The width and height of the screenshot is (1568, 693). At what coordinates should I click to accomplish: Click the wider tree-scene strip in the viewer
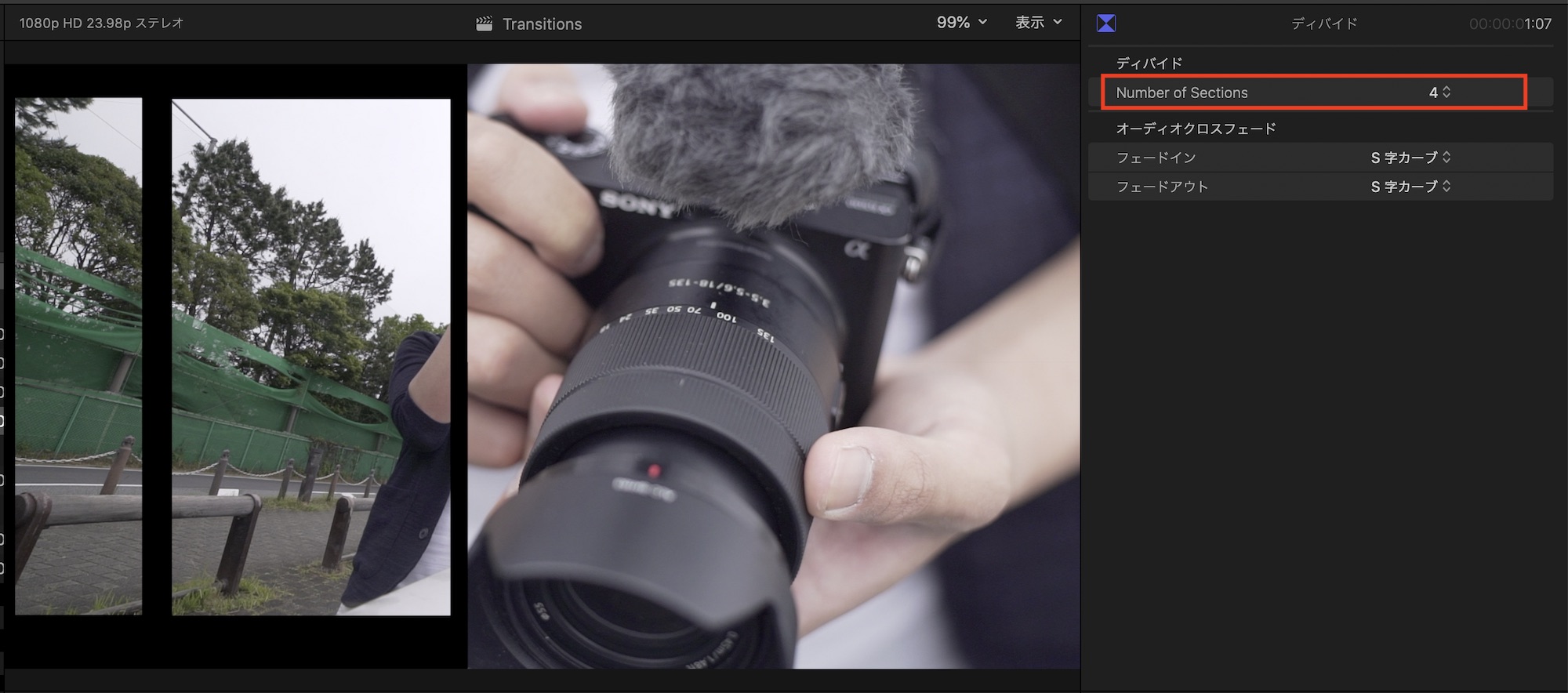(x=310, y=356)
